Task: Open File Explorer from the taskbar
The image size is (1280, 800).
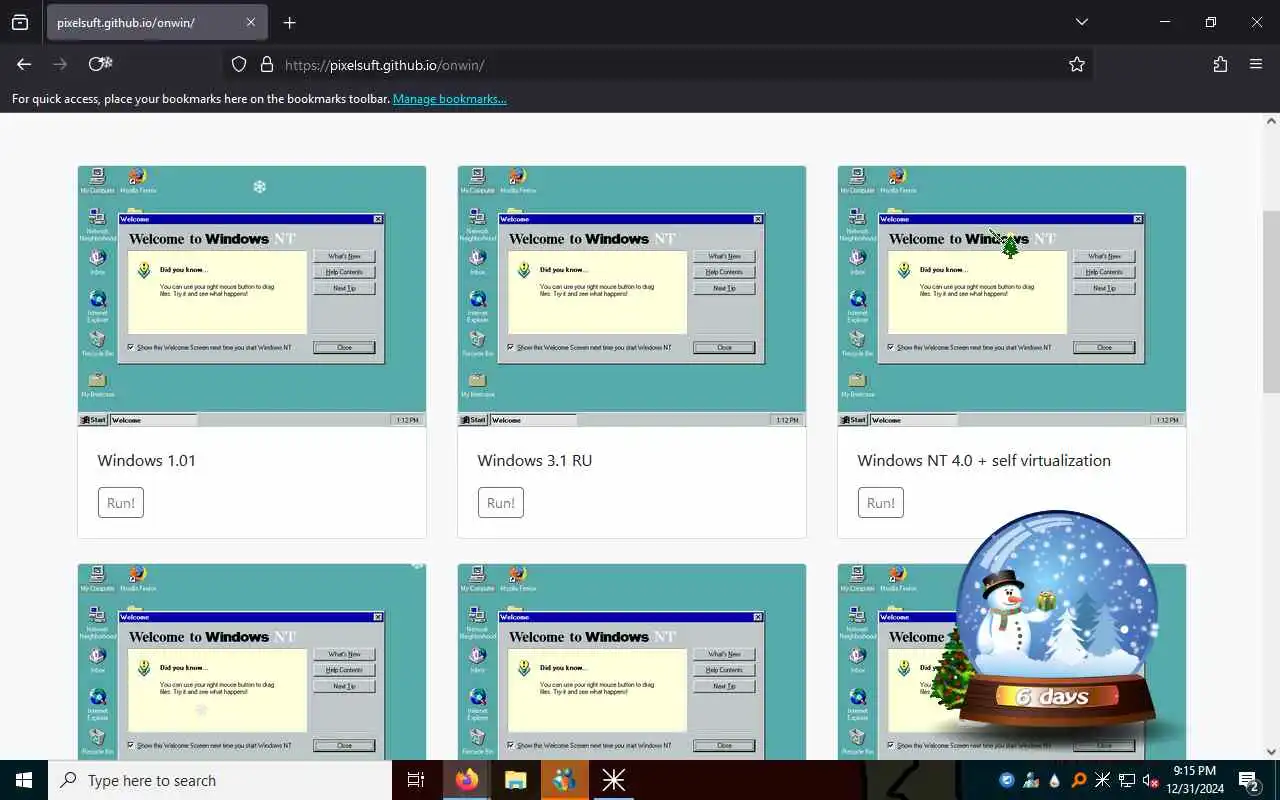Action: click(515, 780)
